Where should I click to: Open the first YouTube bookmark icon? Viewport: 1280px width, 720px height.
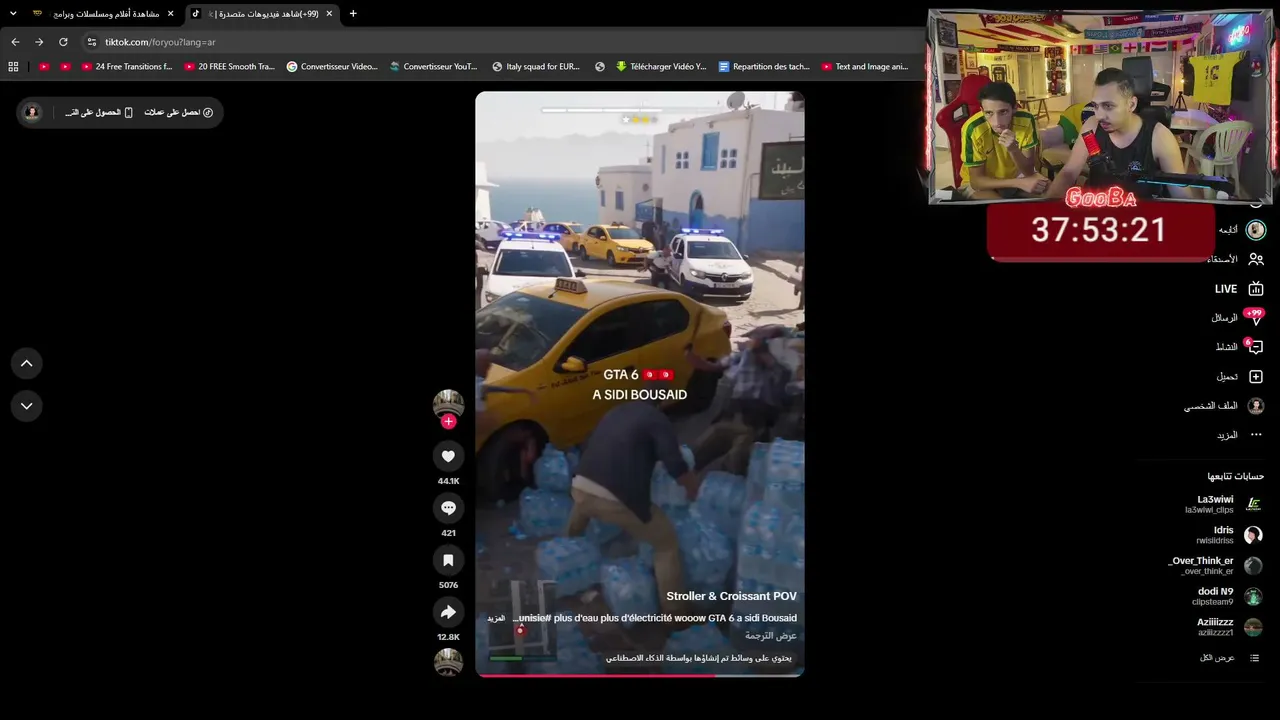click(x=44, y=67)
